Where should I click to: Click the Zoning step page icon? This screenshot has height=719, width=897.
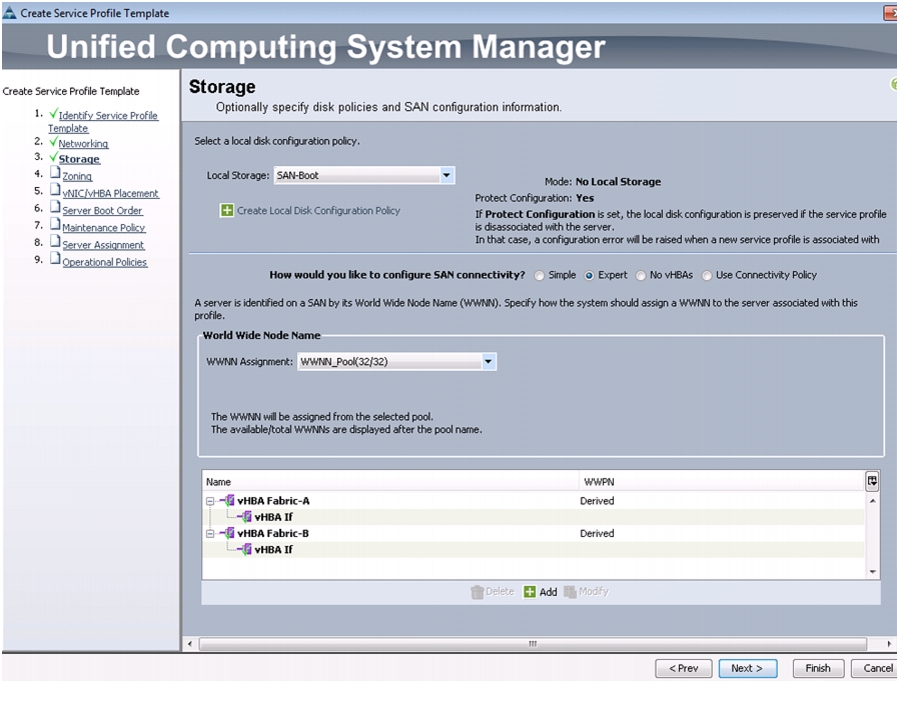[55, 173]
